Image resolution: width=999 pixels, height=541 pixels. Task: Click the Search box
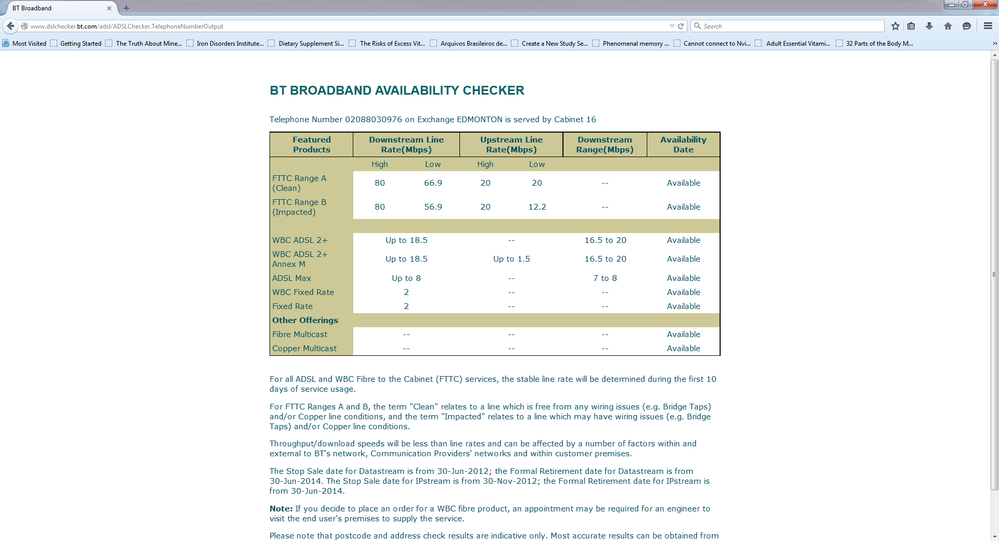coord(787,26)
